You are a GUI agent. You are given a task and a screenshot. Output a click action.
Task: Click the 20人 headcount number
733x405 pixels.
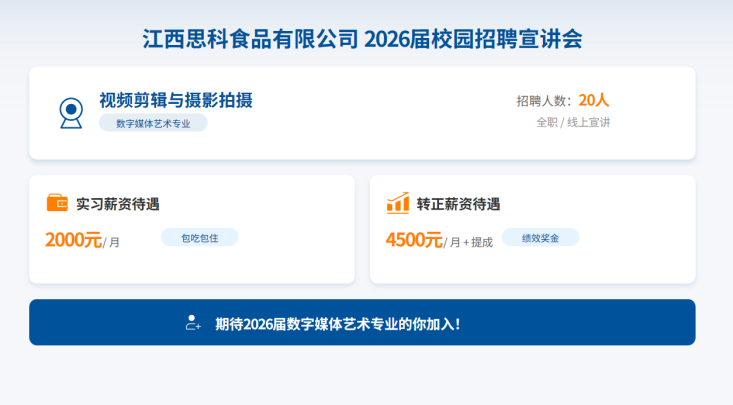(x=594, y=99)
